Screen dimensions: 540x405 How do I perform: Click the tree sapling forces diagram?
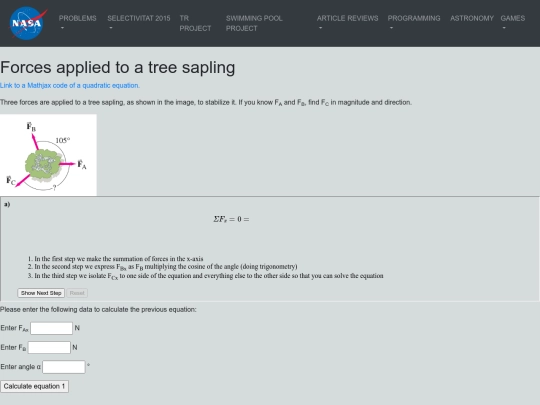pyautogui.click(x=48, y=155)
